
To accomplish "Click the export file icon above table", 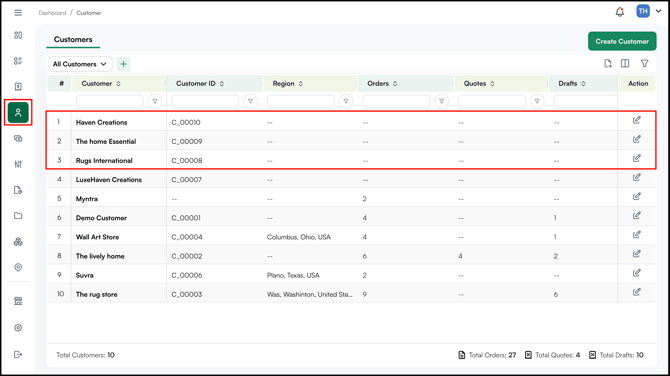I will point(608,64).
